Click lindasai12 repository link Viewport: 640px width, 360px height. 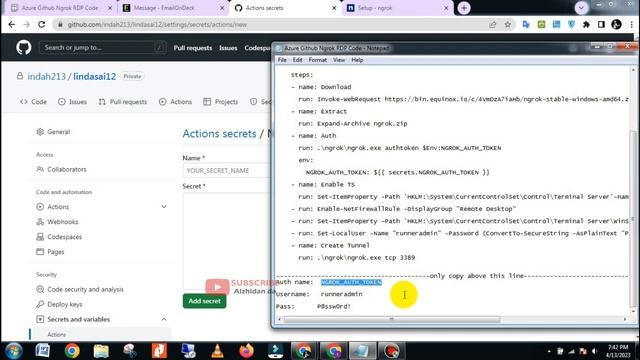(x=95, y=76)
